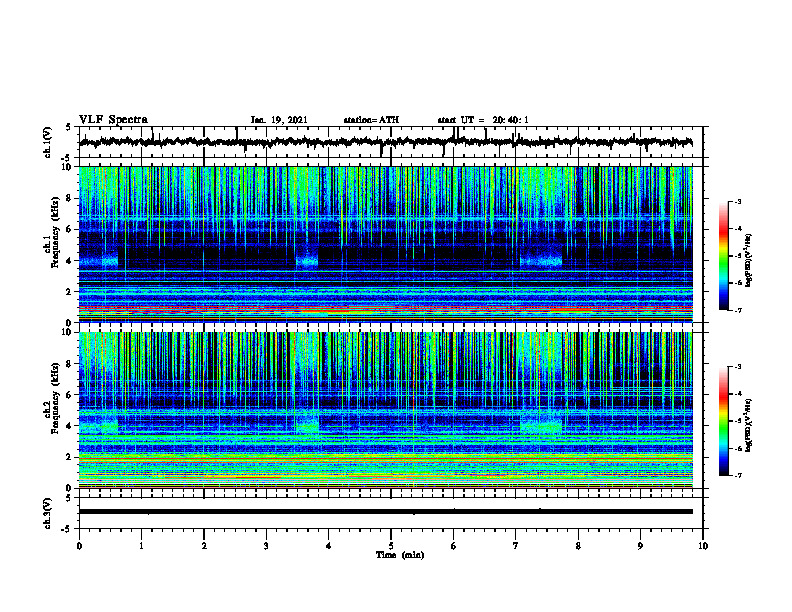The image size is (792, 612).
Task: Click the "4" tick on the Time axis
Action: pos(329,546)
